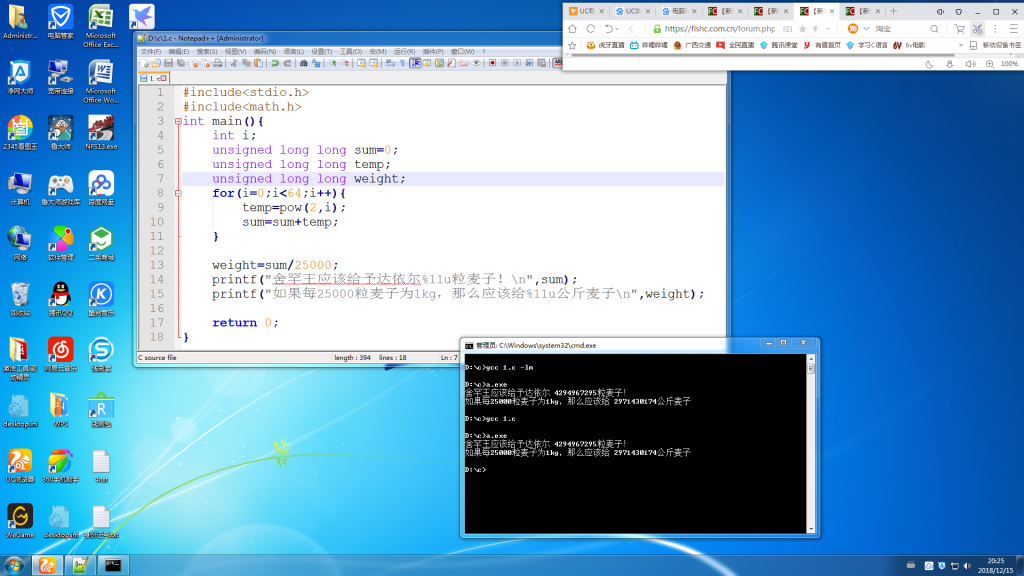1024x576 pixels.
Task: Click the browser refresh icon
Action: click(590, 29)
